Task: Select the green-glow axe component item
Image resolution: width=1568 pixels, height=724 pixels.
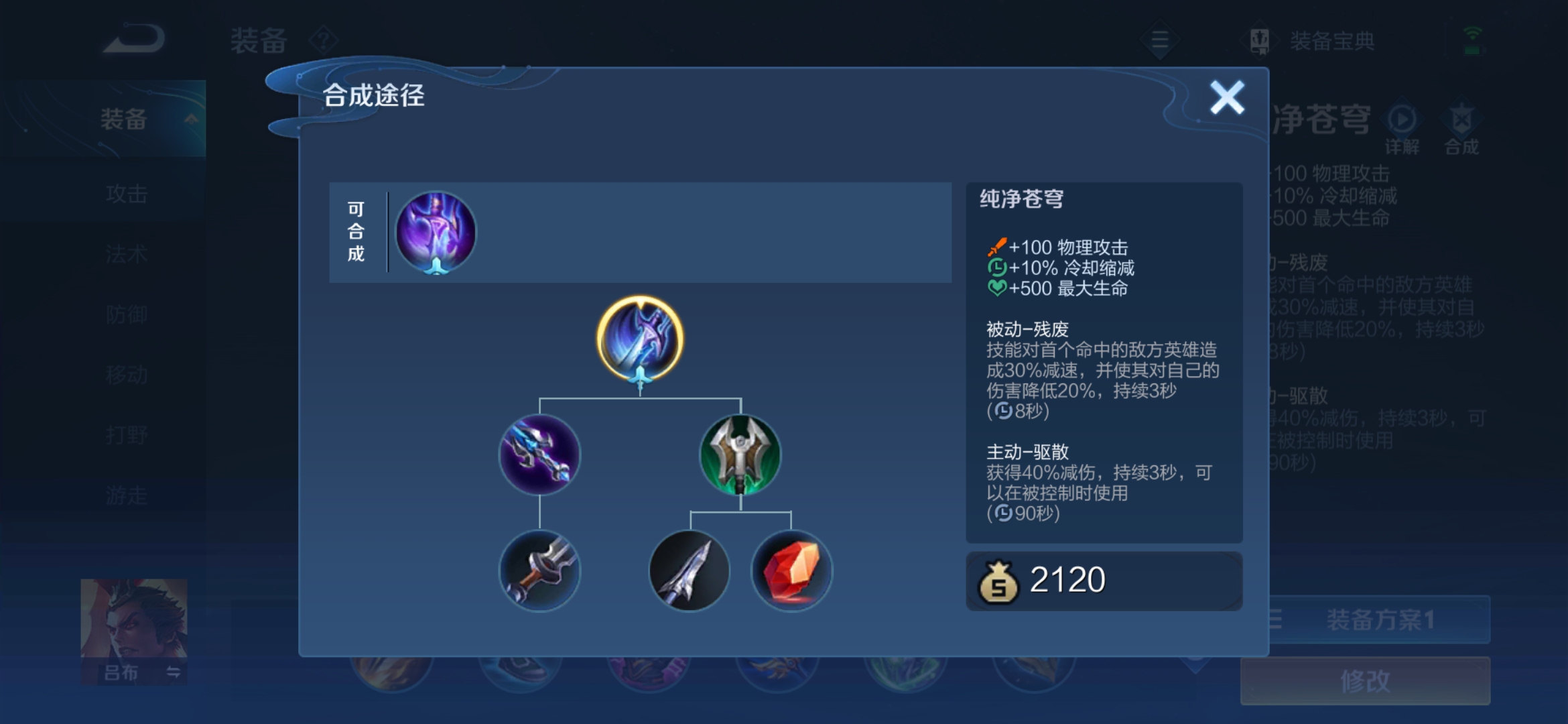Action: 740,455
